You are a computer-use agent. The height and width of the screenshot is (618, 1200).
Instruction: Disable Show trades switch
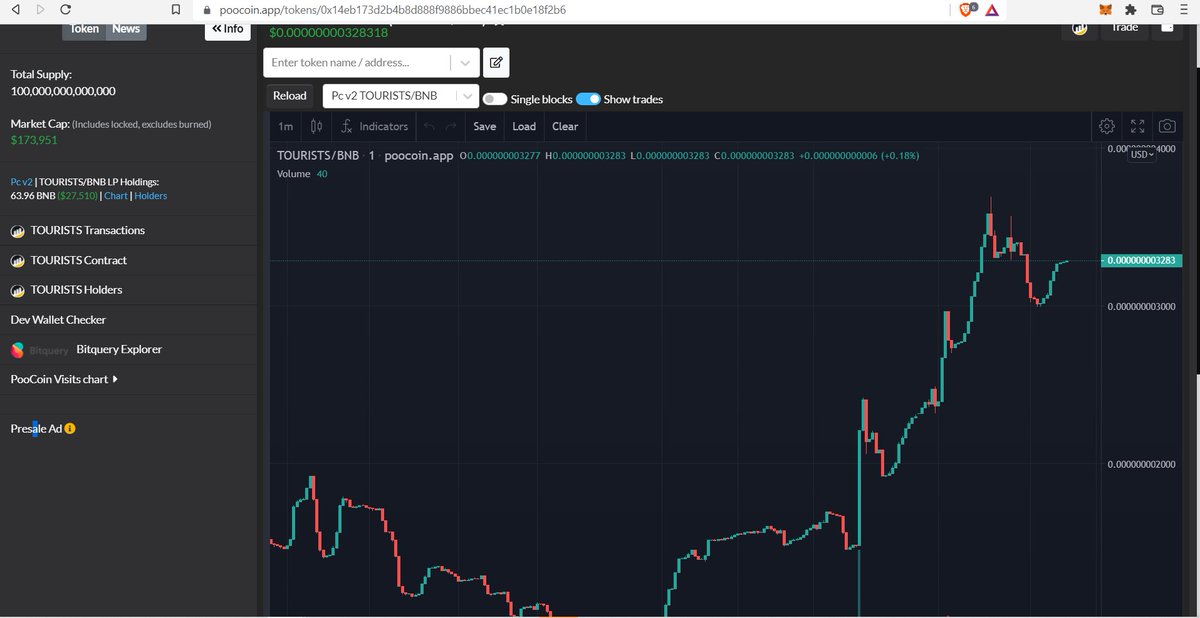pos(588,99)
